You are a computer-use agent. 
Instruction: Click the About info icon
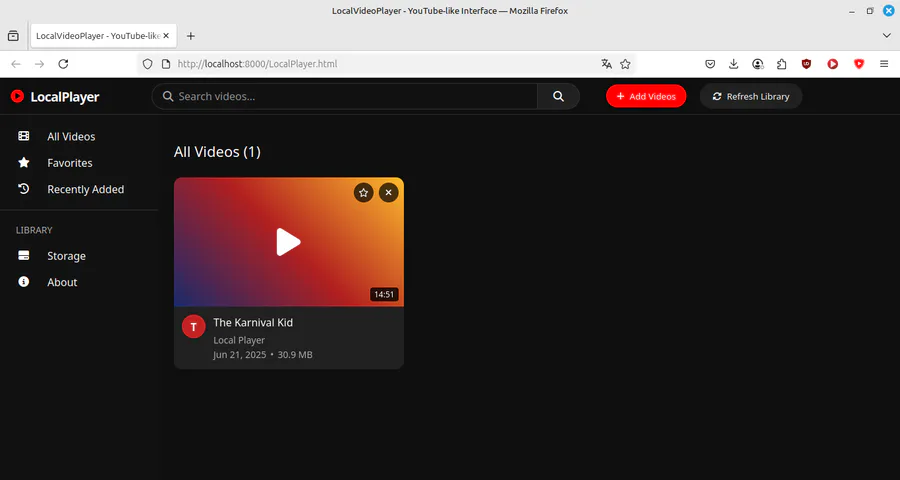pos(24,281)
